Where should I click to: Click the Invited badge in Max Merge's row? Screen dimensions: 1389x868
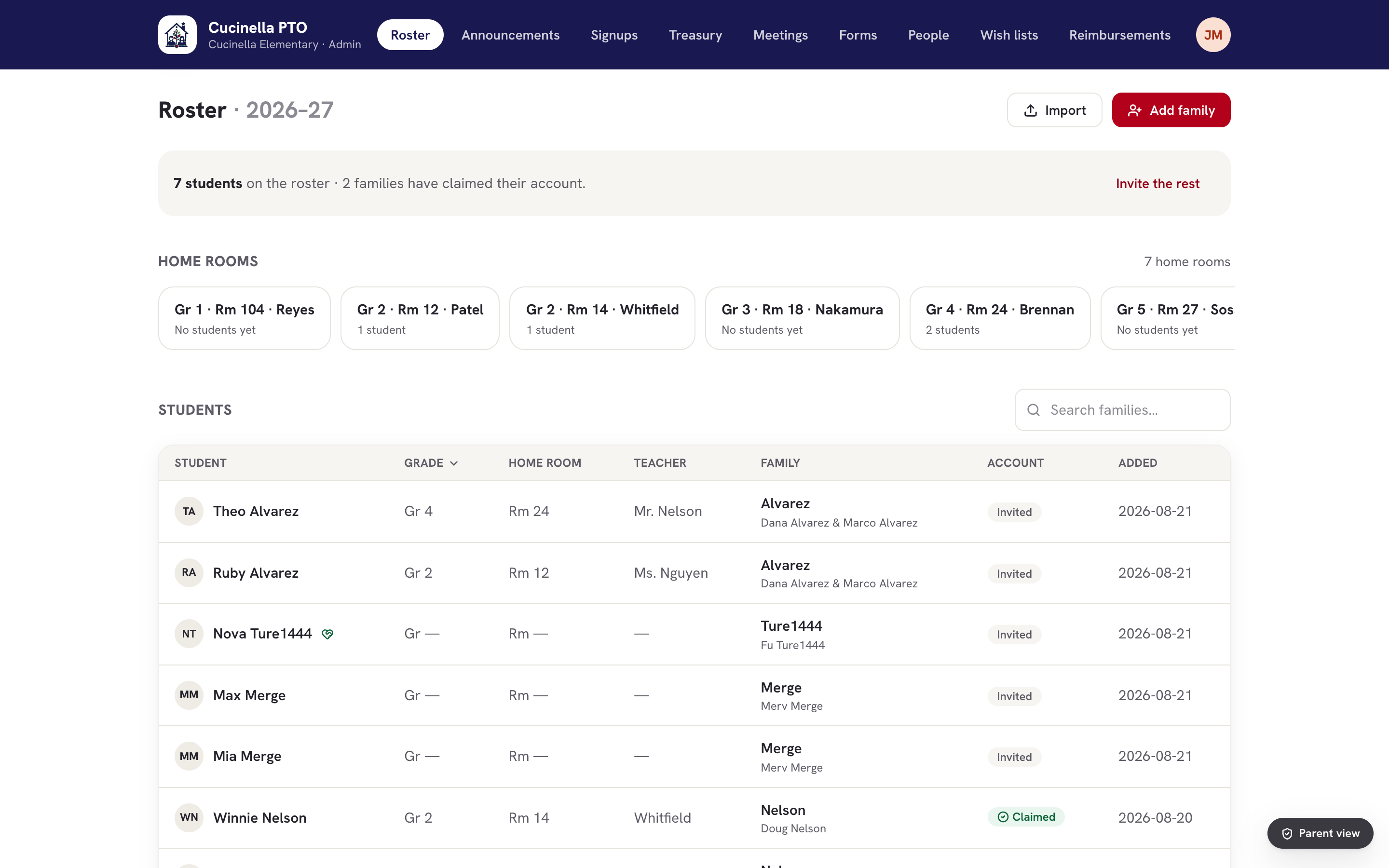pyautogui.click(x=1014, y=696)
